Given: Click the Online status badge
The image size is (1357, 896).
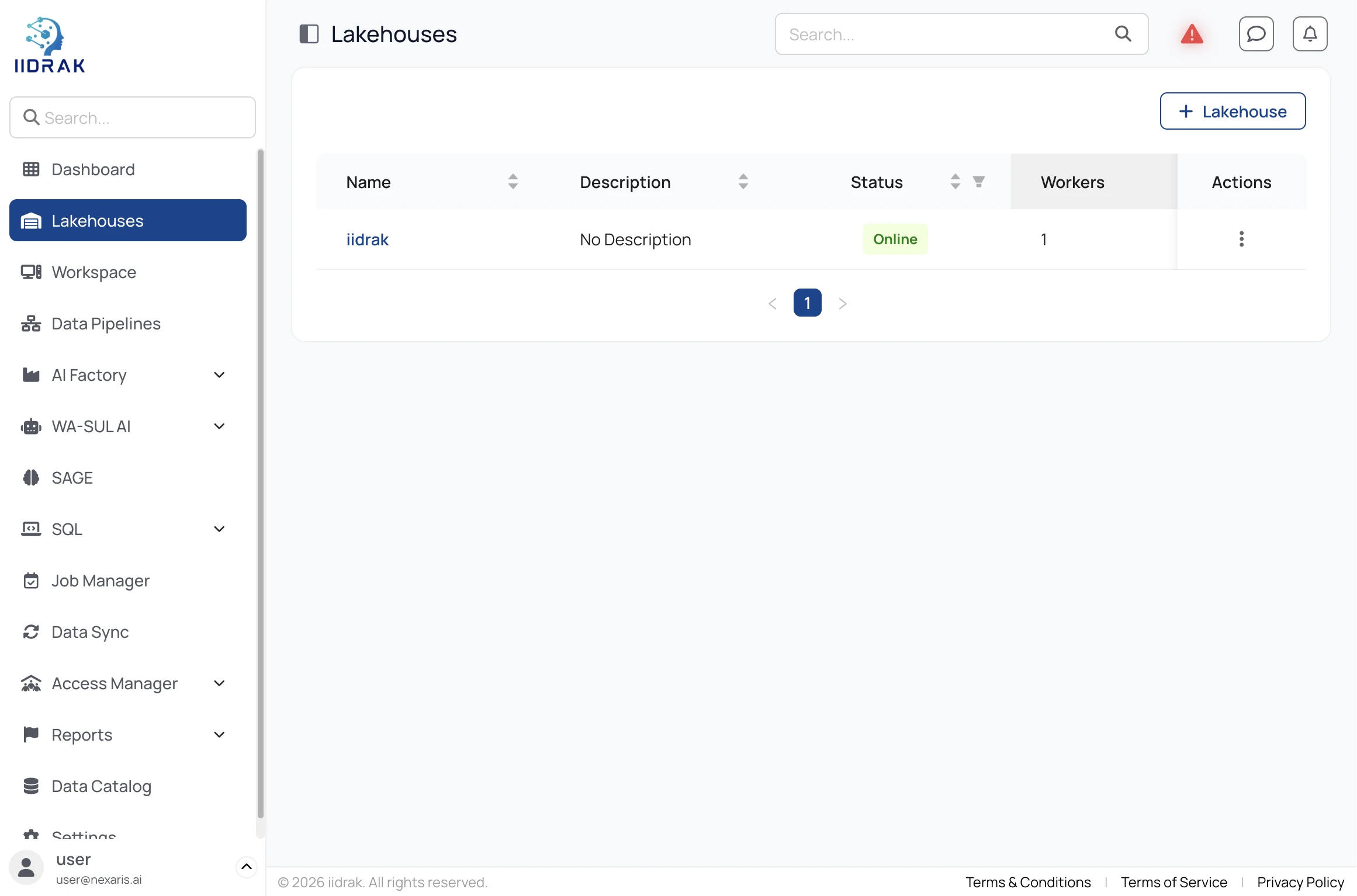Looking at the screenshot, I should [x=895, y=239].
